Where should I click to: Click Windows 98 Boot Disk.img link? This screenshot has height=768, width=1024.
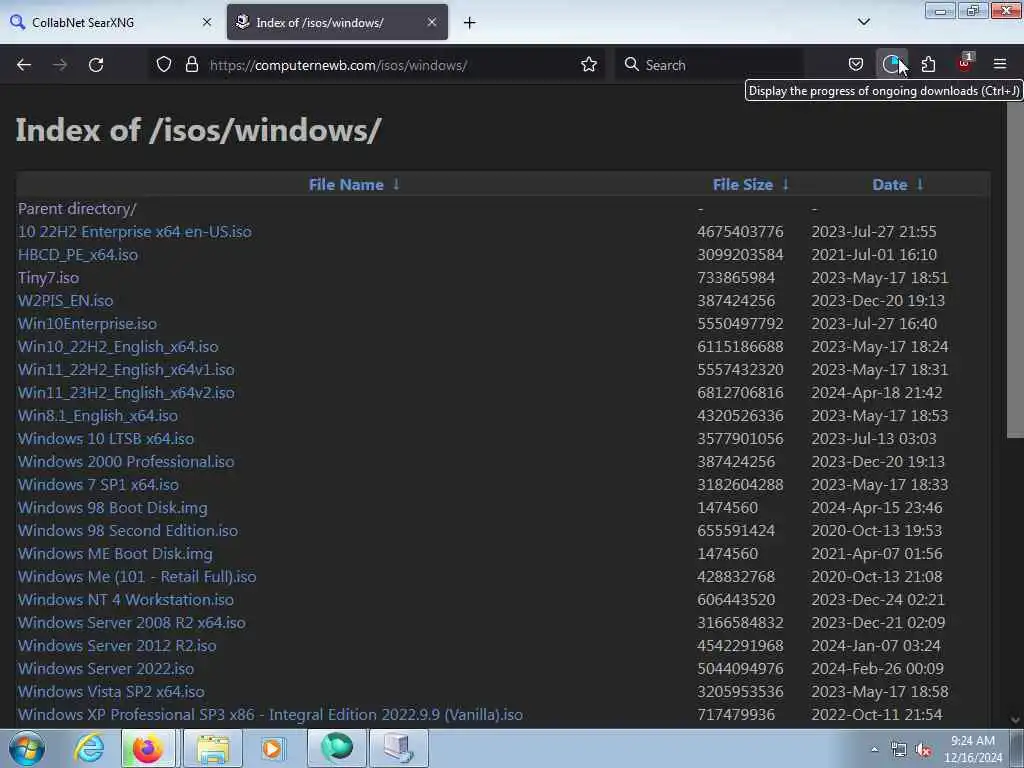coord(112,507)
